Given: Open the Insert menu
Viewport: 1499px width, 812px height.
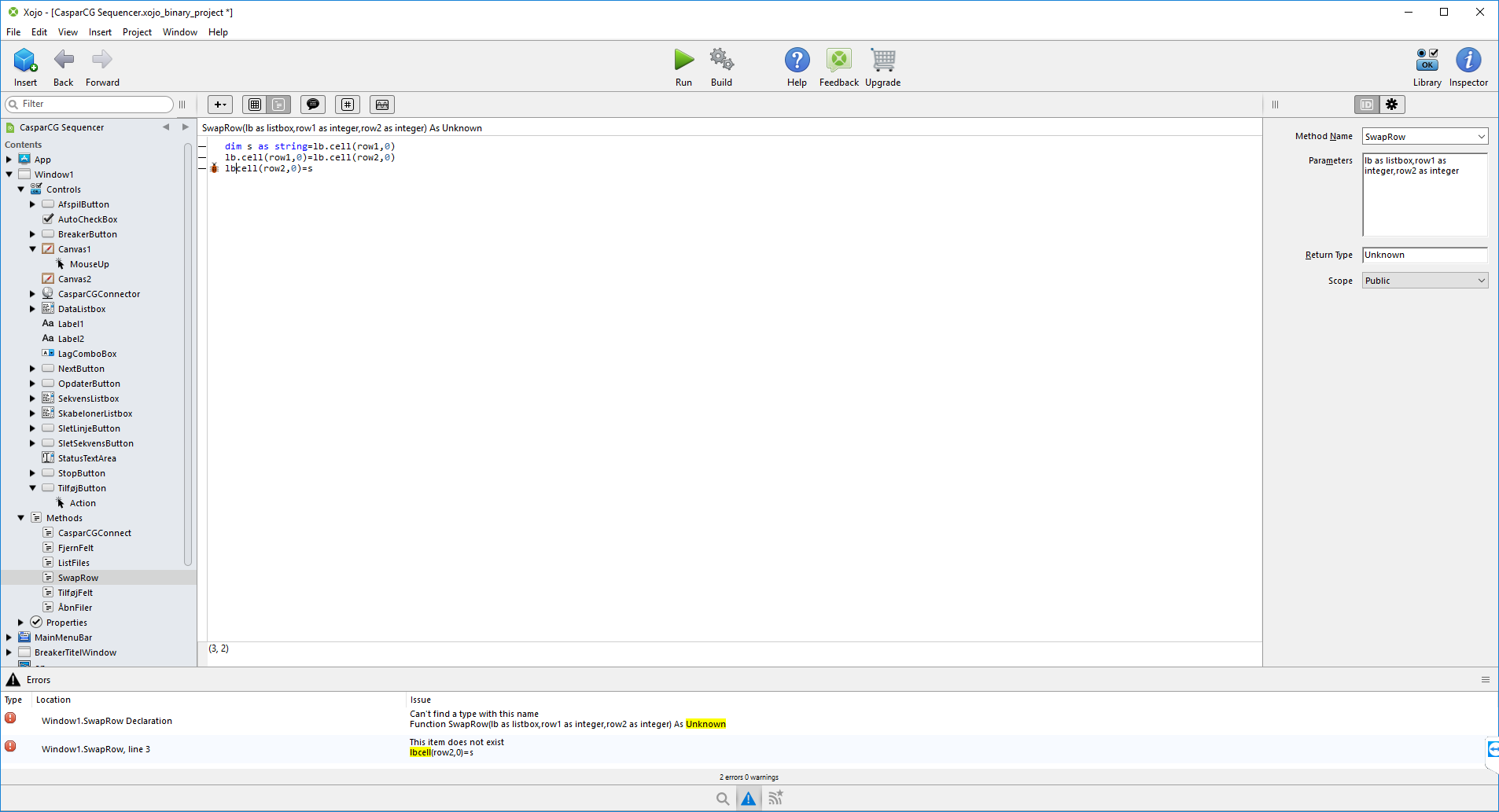Looking at the screenshot, I should 100,32.
